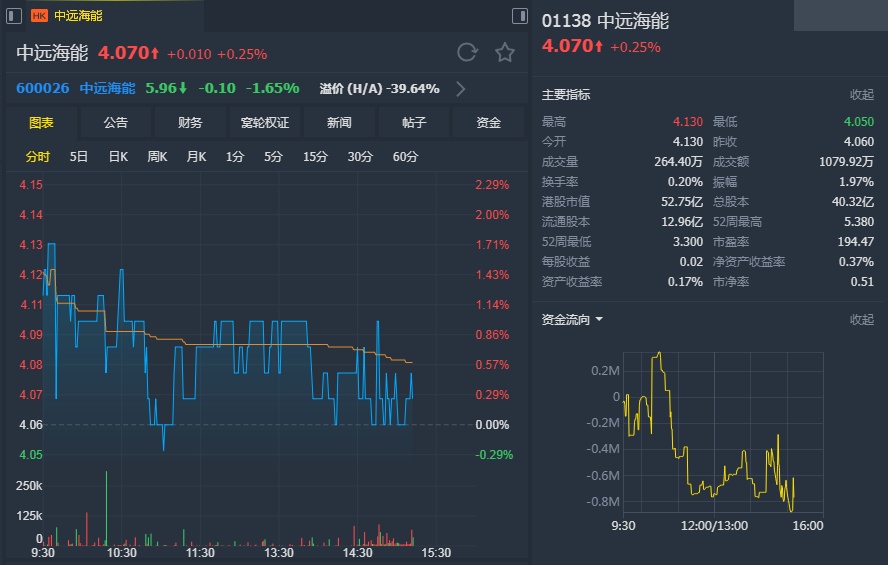Select the 分时 chart period

pos(38,157)
